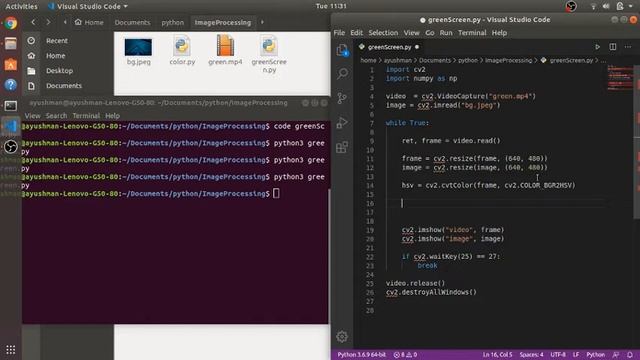The height and width of the screenshot is (360, 640).
Task: Click OBS tray icon in top bar
Action: (x=571, y=6)
